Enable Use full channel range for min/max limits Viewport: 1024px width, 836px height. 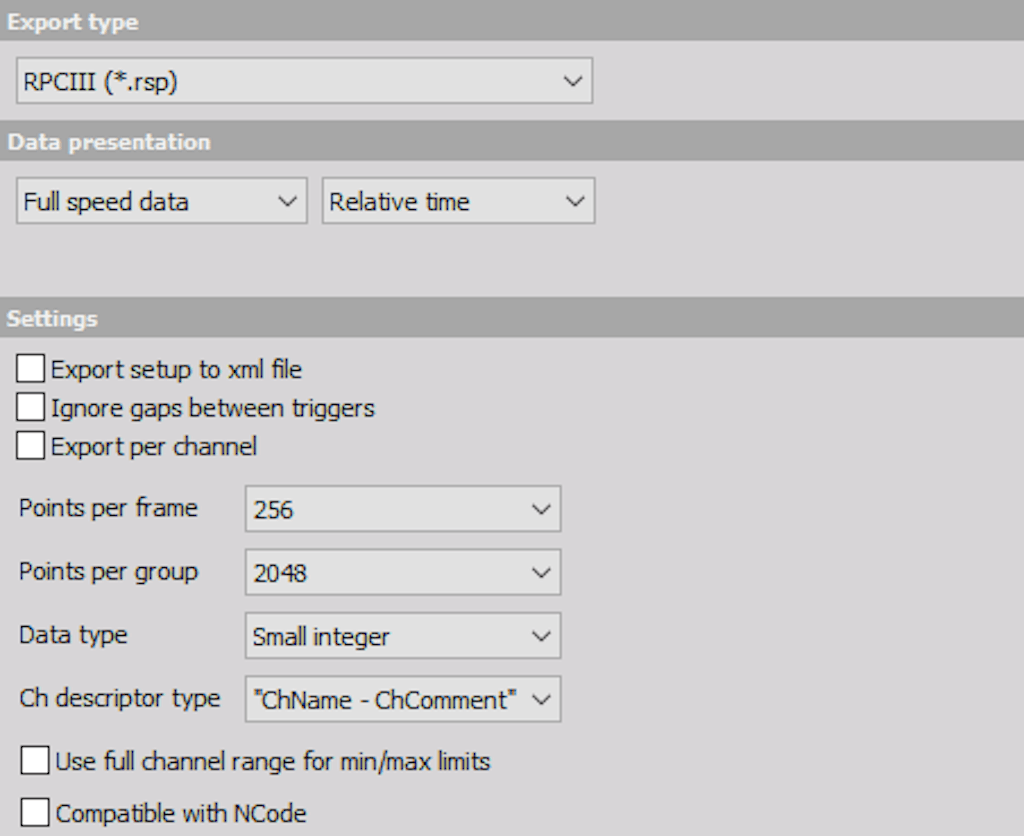pos(35,761)
